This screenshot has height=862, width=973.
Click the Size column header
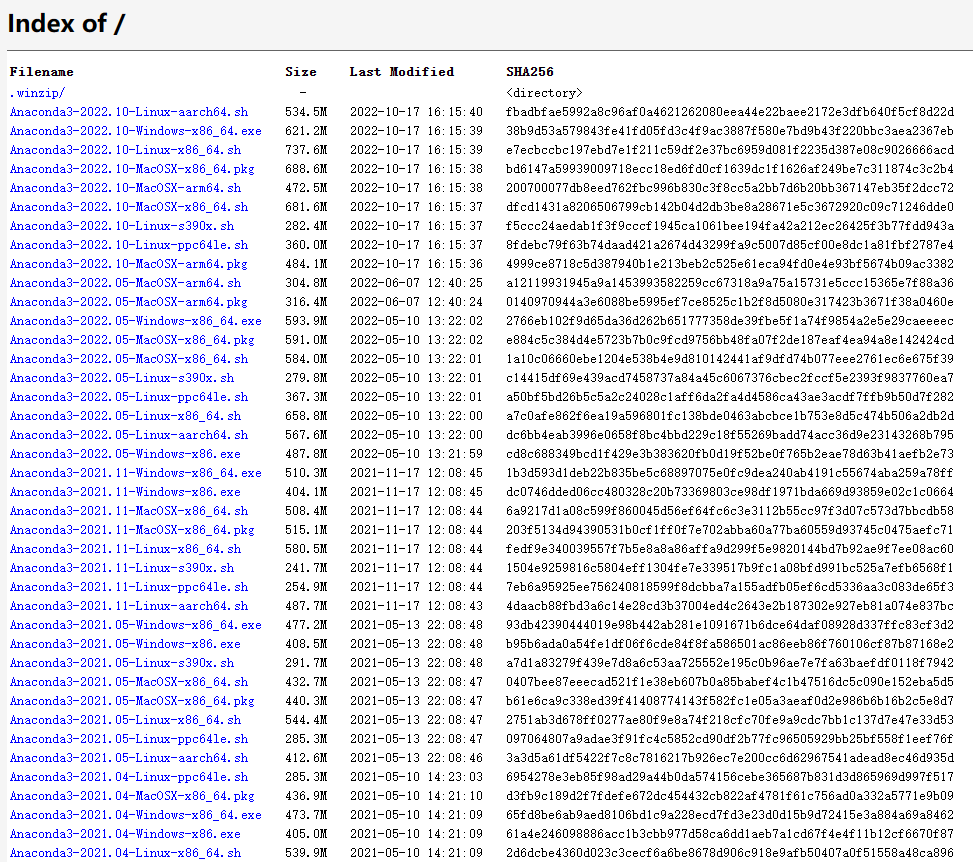pyautogui.click(x=301, y=72)
